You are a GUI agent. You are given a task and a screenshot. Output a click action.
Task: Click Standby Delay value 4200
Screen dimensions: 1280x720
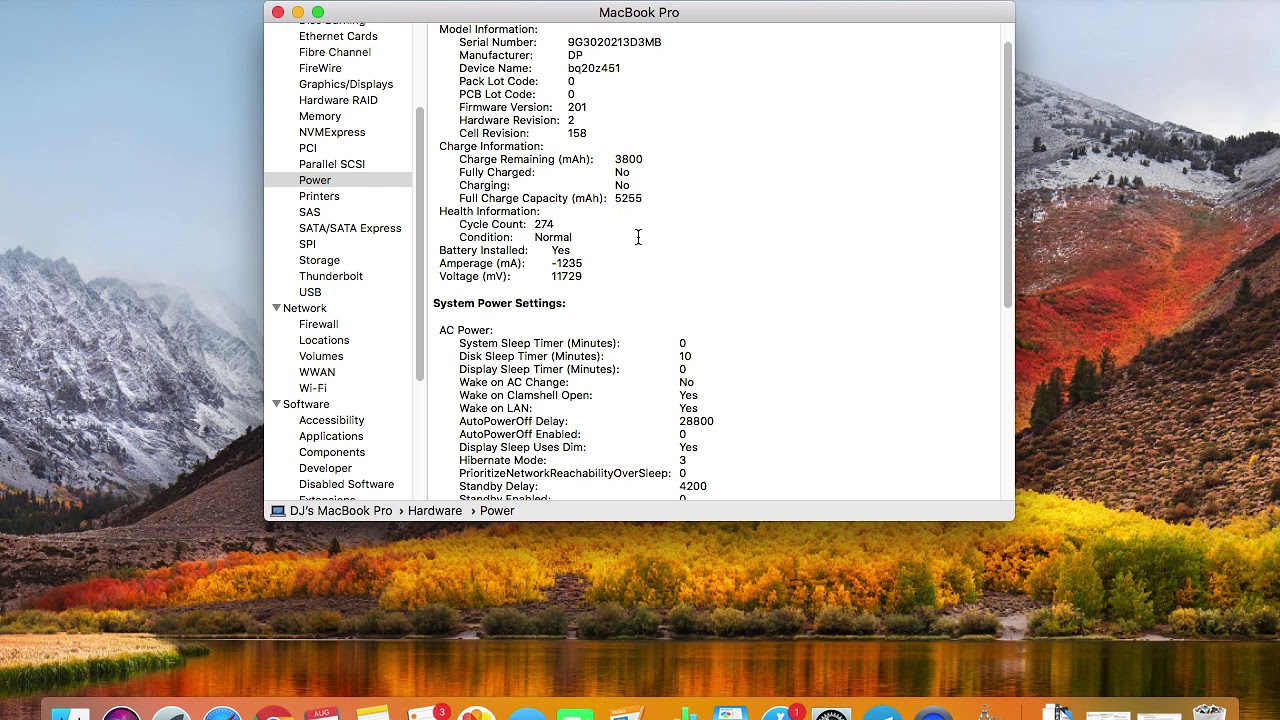[693, 486]
